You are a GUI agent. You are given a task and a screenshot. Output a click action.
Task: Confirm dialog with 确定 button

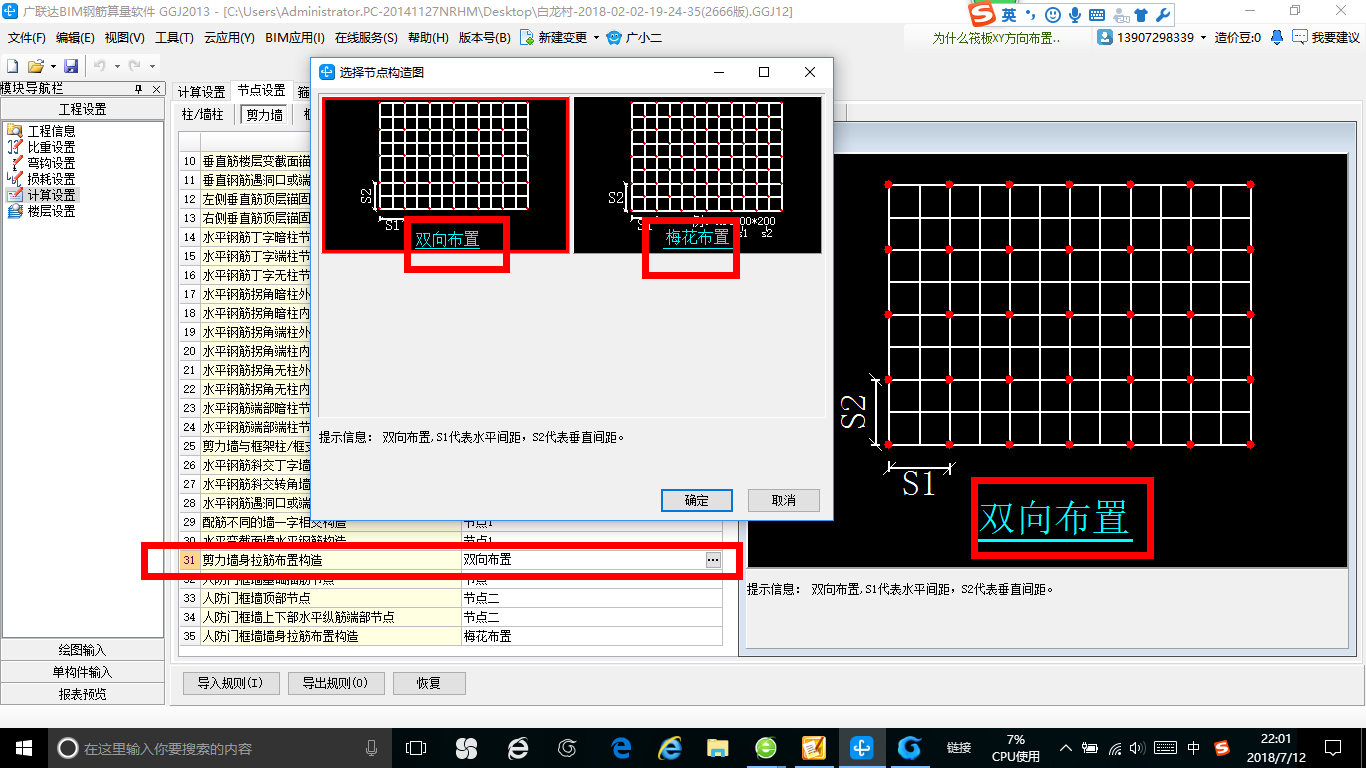point(697,500)
